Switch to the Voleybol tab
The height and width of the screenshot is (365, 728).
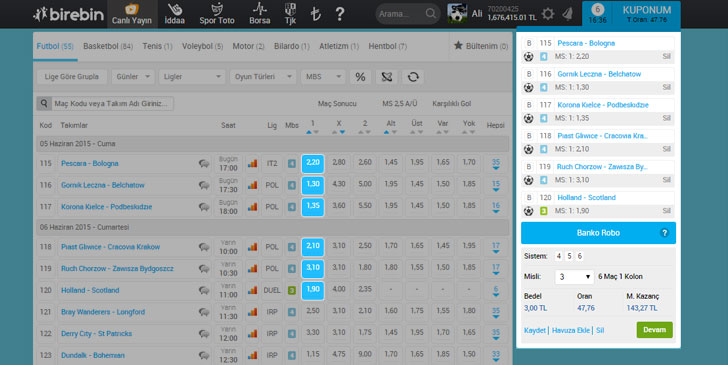pos(202,46)
